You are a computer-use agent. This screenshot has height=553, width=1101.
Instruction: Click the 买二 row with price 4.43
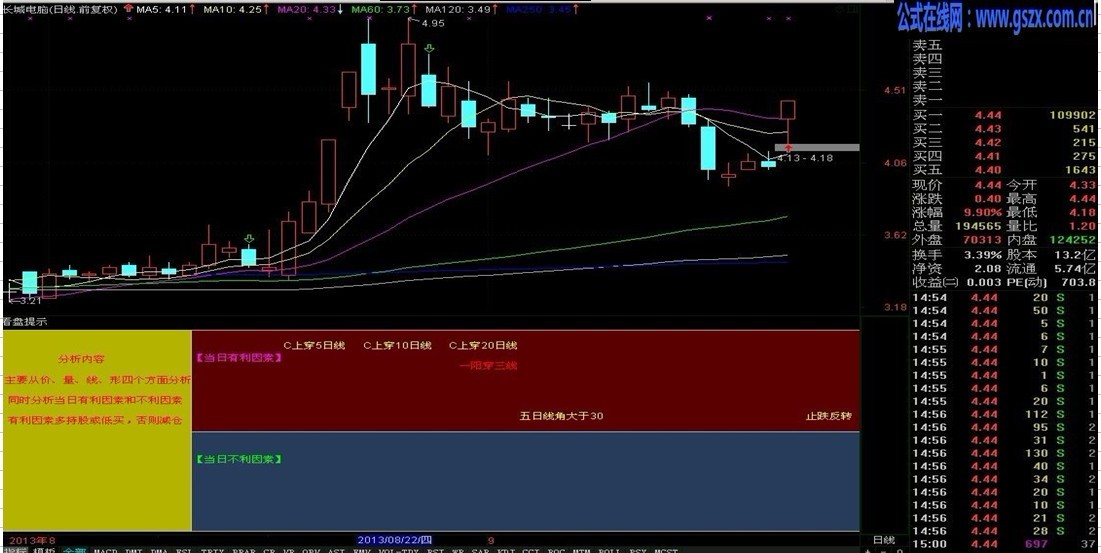pyautogui.click(x=1004, y=128)
